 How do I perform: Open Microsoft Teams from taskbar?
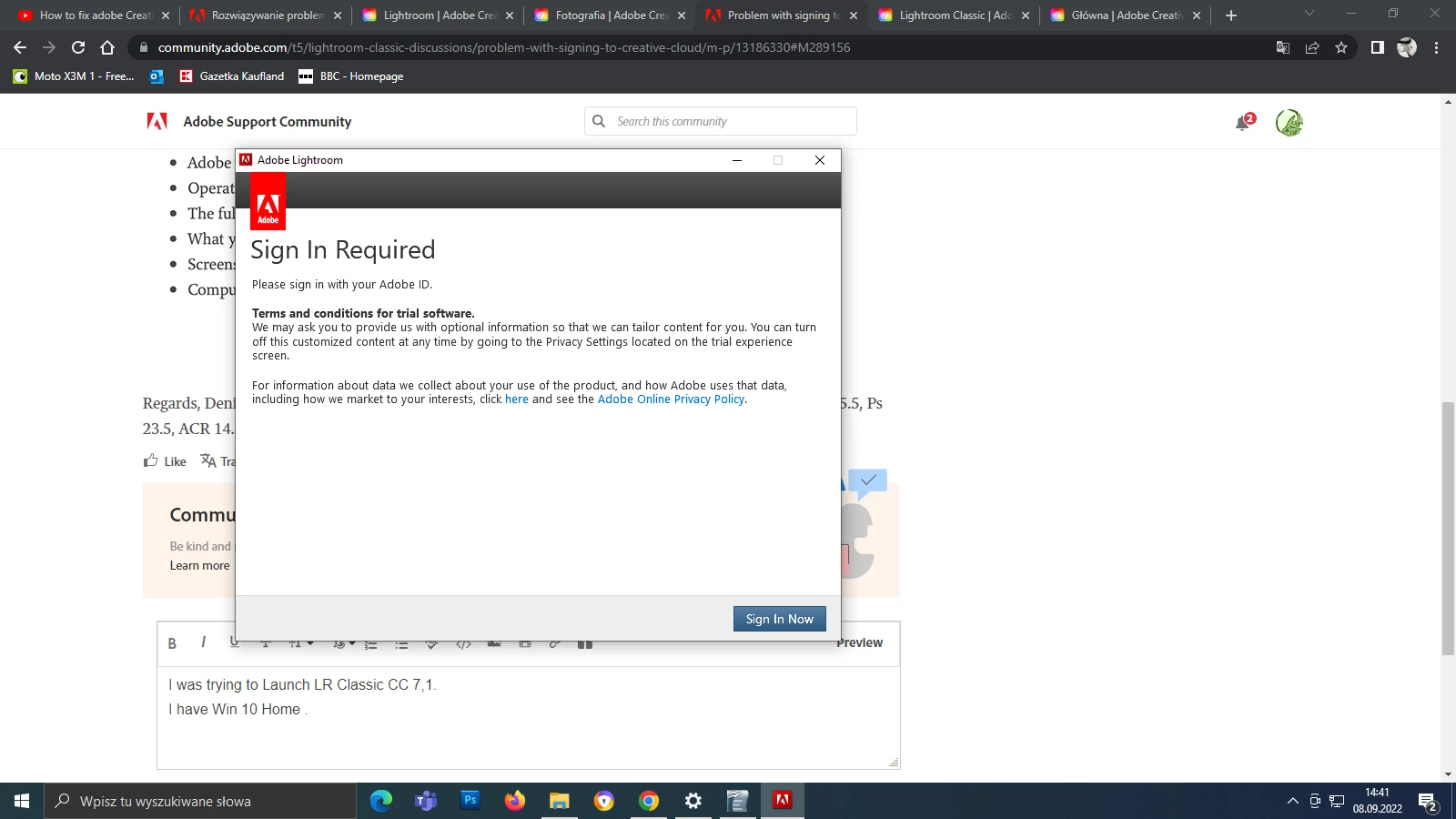[x=426, y=801]
